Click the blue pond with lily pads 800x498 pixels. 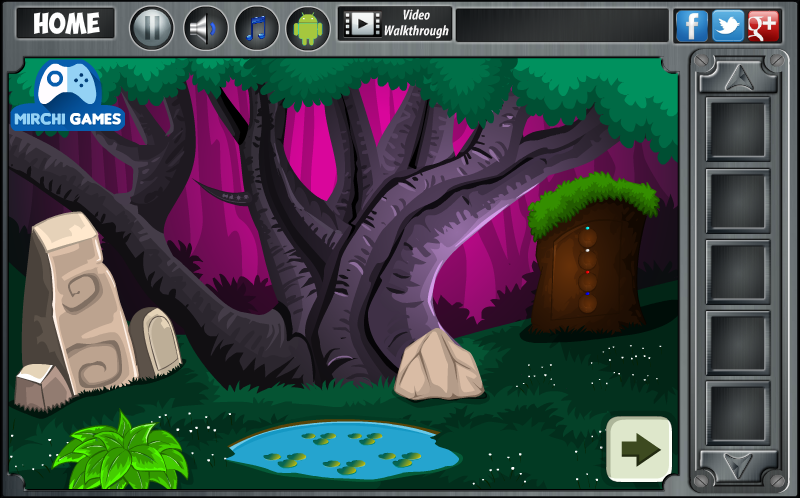point(345,450)
